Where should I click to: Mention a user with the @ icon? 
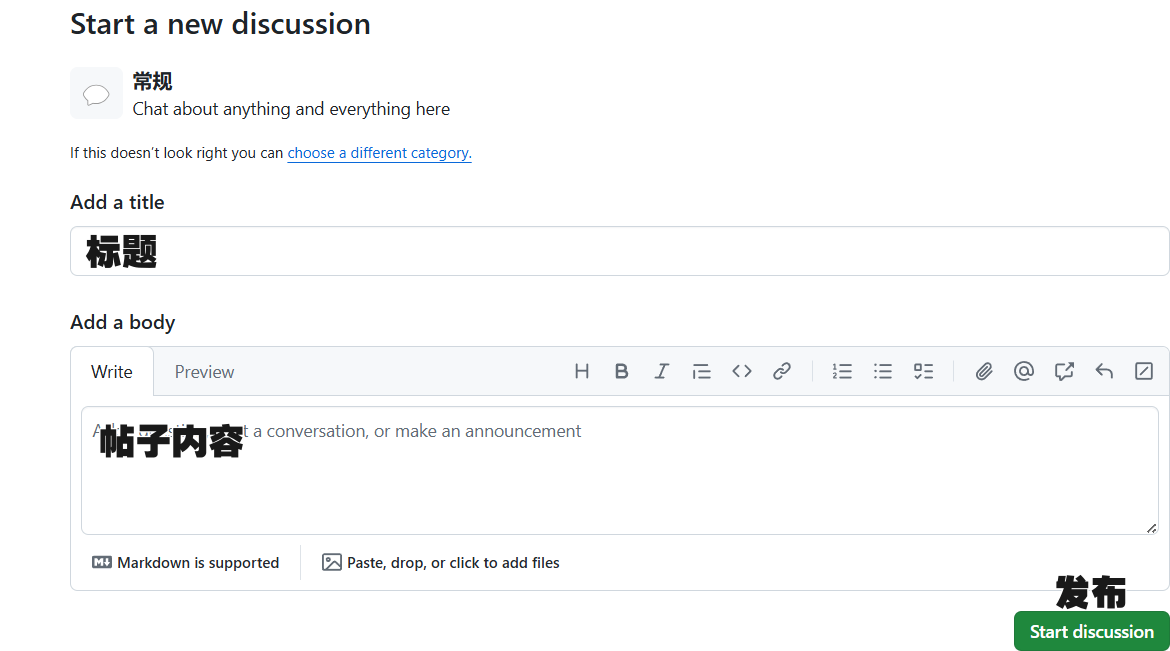(1024, 371)
